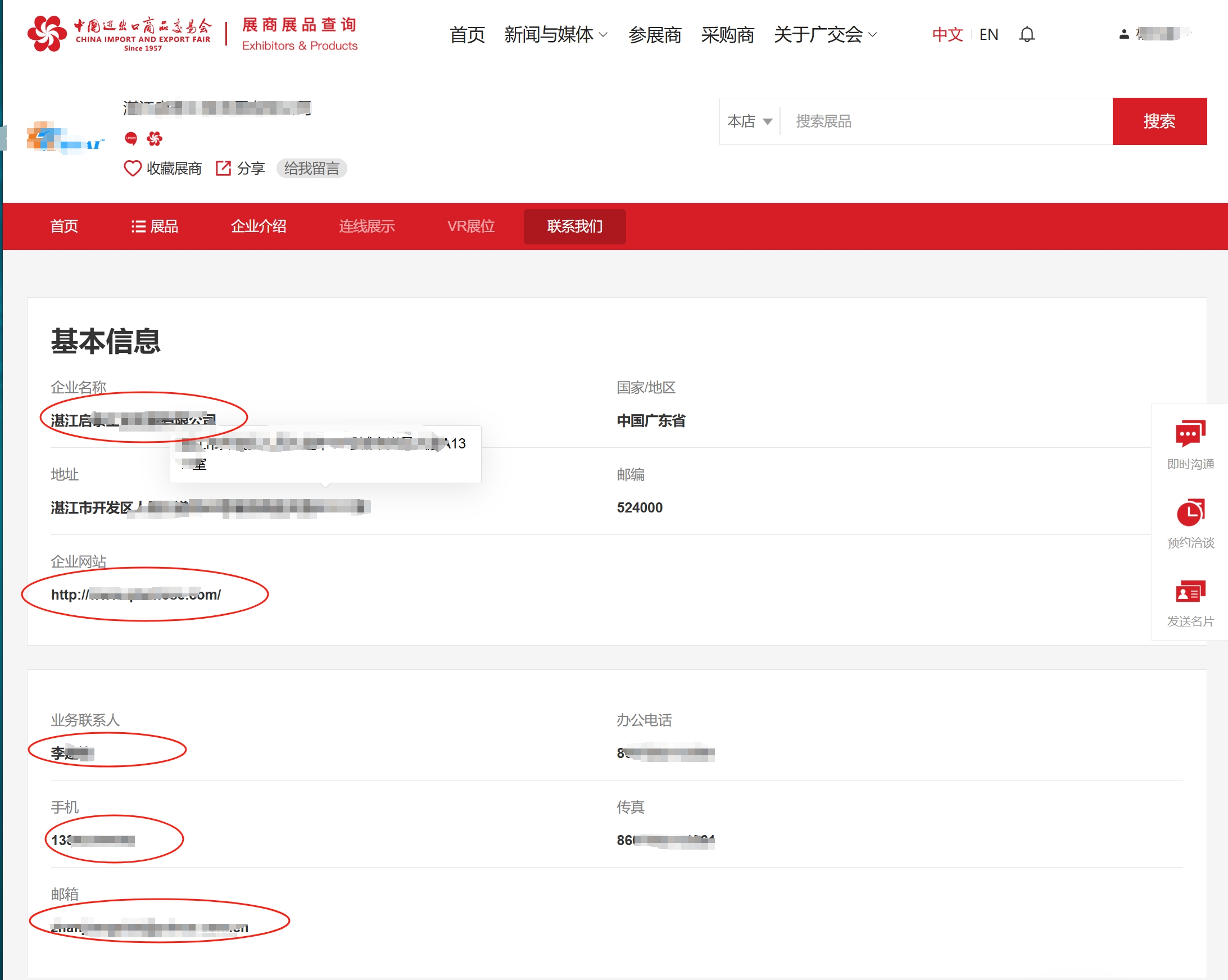
Task: Expand the 关于广交会 menu
Action: click(824, 35)
